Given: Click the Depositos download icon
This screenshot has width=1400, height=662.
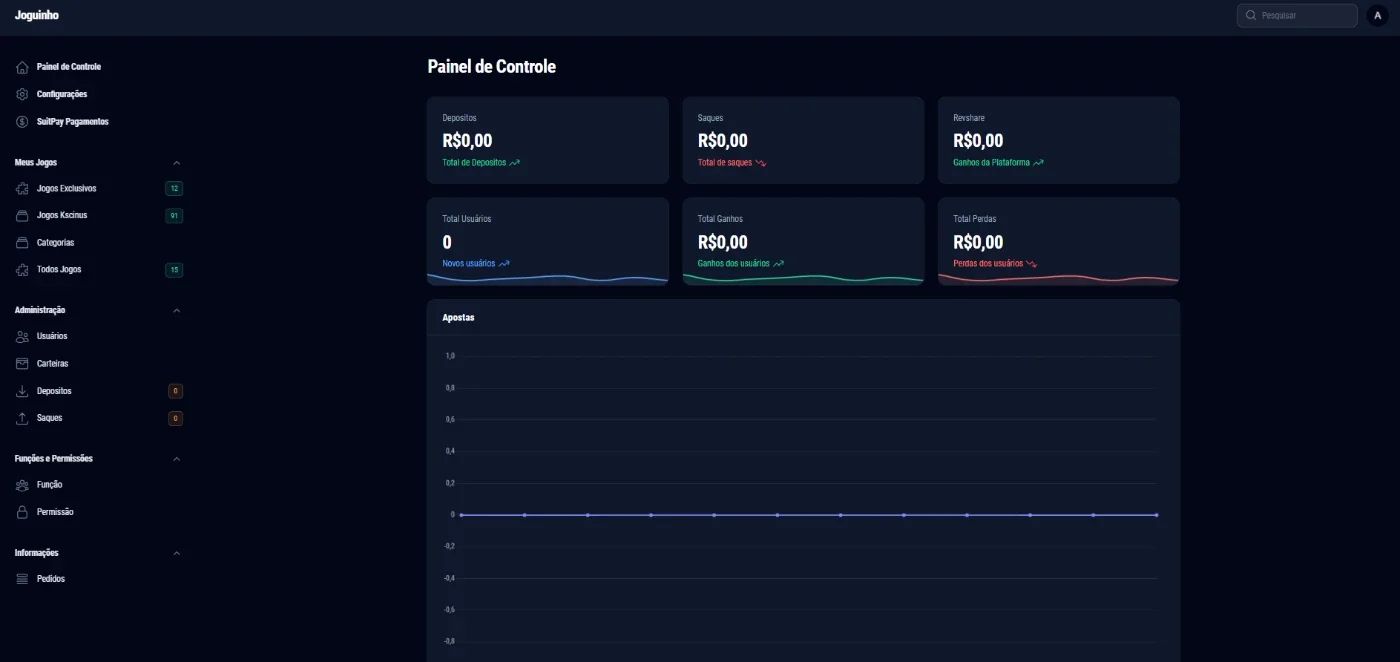Looking at the screenshot, I should 22,391.
